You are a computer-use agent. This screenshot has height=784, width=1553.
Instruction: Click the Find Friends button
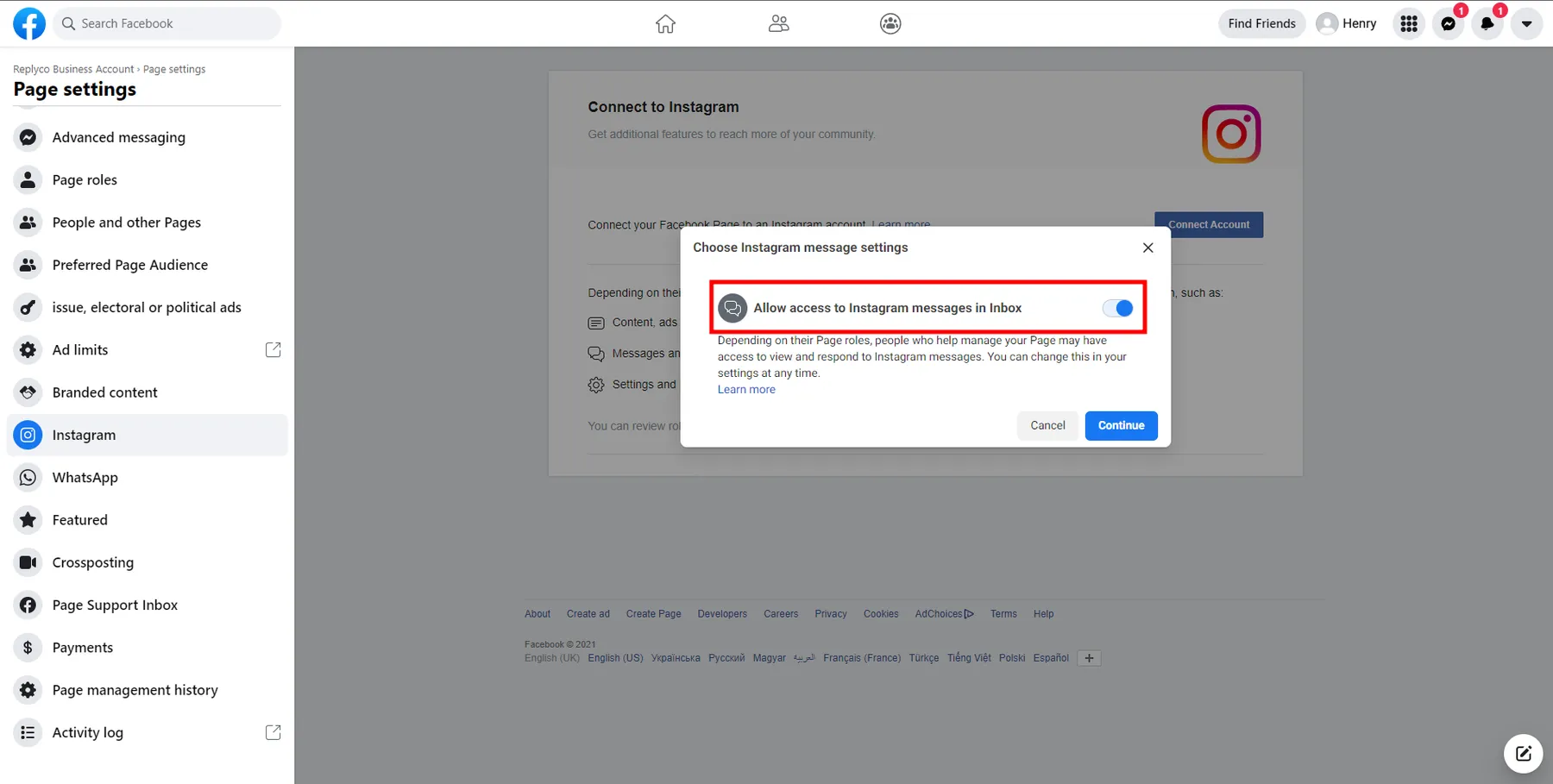pos(1261,23)
